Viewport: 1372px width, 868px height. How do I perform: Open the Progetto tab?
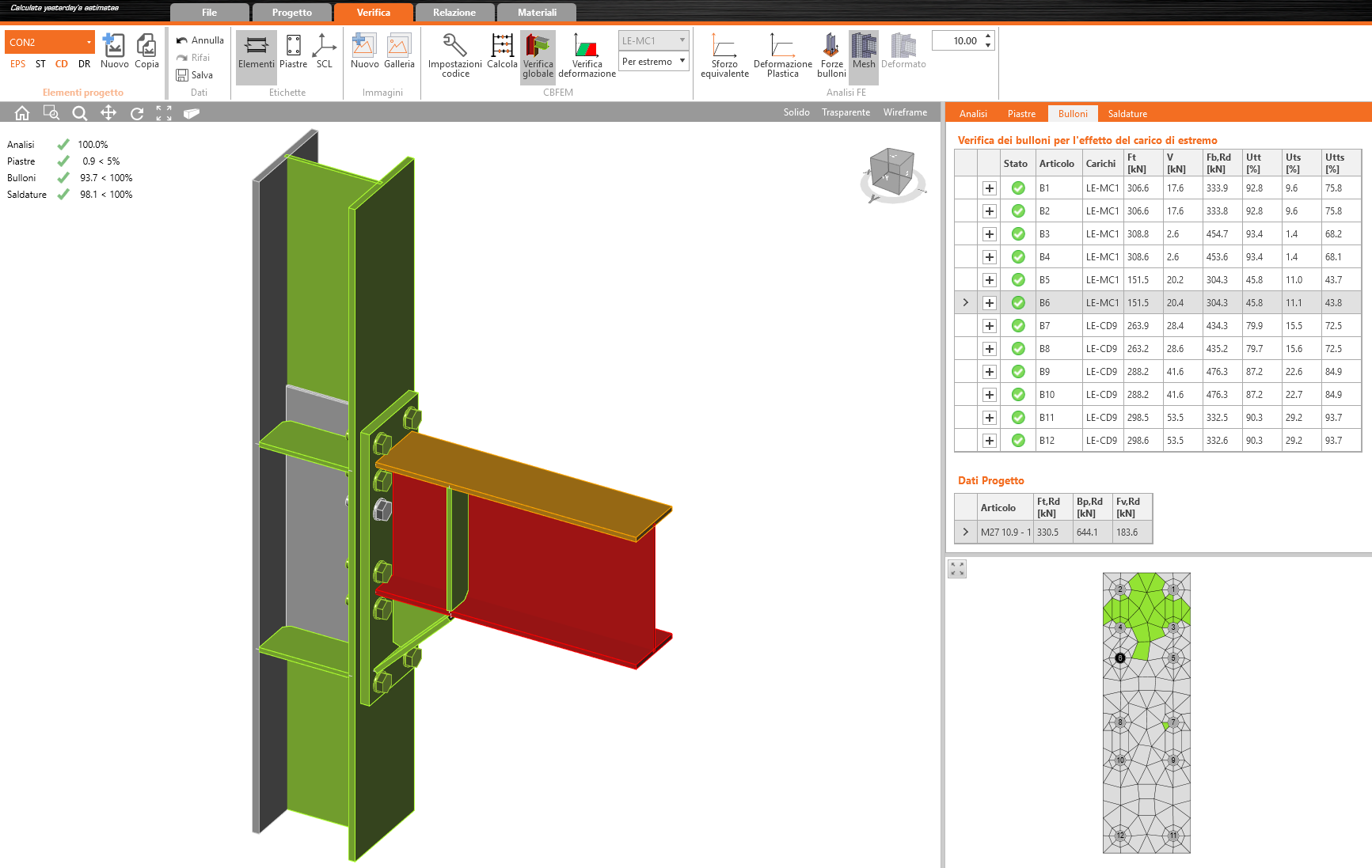tap(292, 13)
